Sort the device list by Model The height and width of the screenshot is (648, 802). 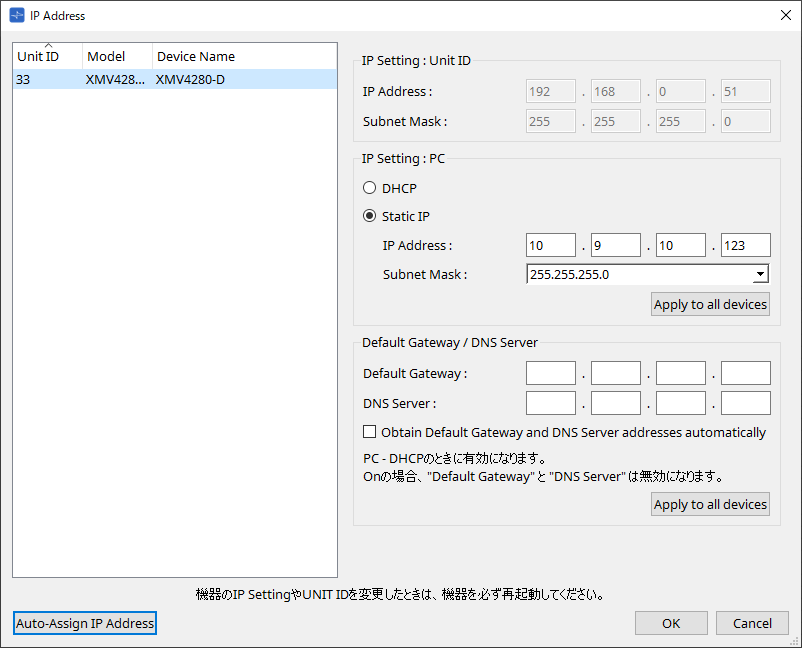104,57
